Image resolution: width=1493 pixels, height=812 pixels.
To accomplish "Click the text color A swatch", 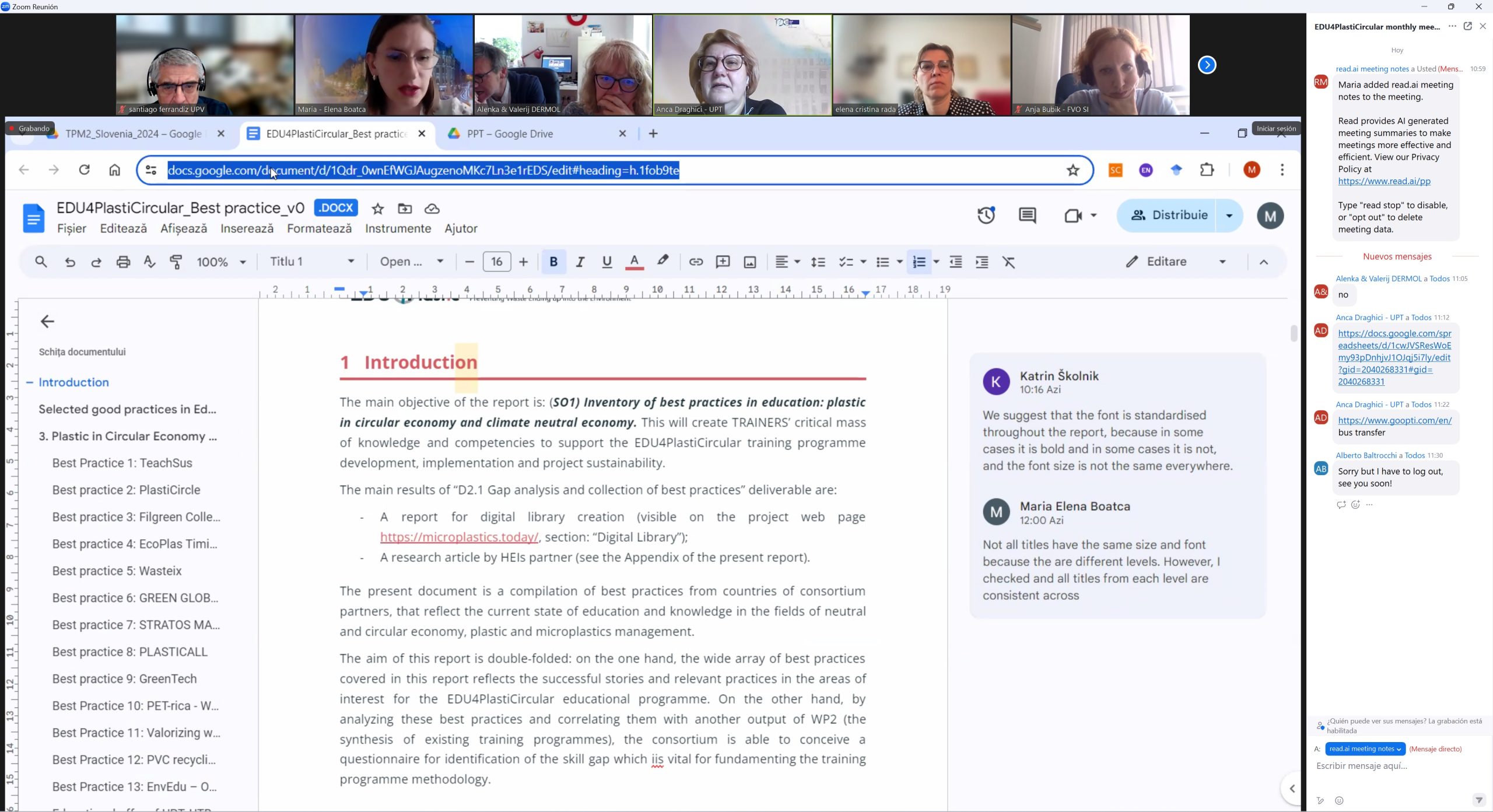I will [x=634, y=262].
